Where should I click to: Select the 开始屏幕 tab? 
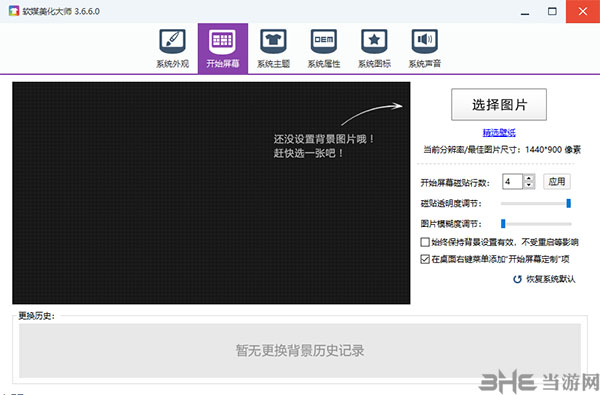[223, 49]
